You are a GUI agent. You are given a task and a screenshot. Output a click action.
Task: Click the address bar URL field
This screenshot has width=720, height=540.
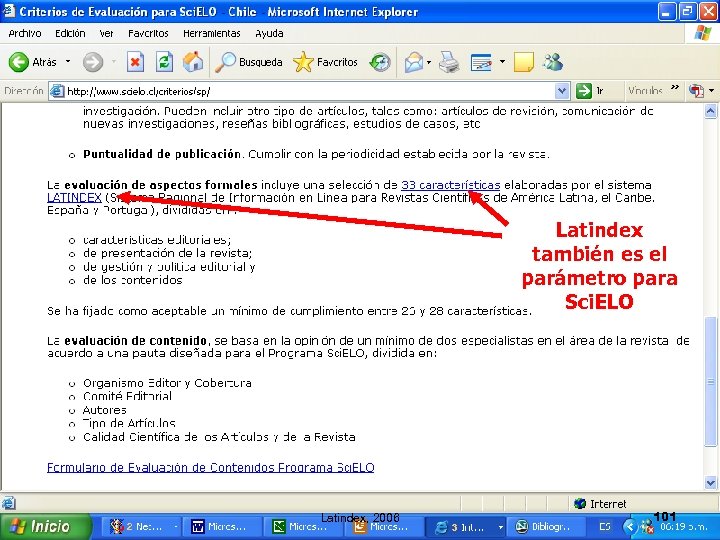point(303,91)
